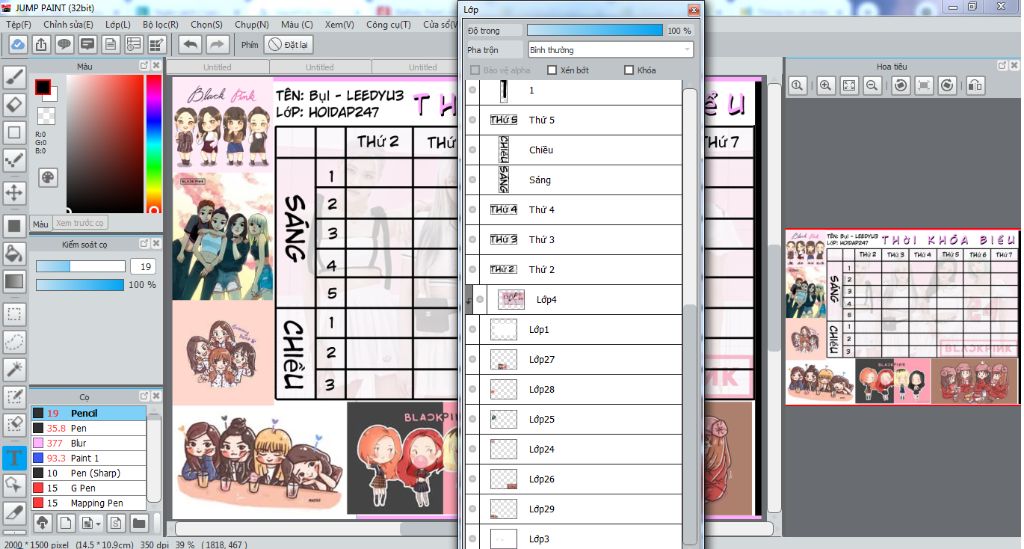This screenshot has height=549, width=1024.
Task: Open the Chọn(S) menu
Action: click(206, 24)
